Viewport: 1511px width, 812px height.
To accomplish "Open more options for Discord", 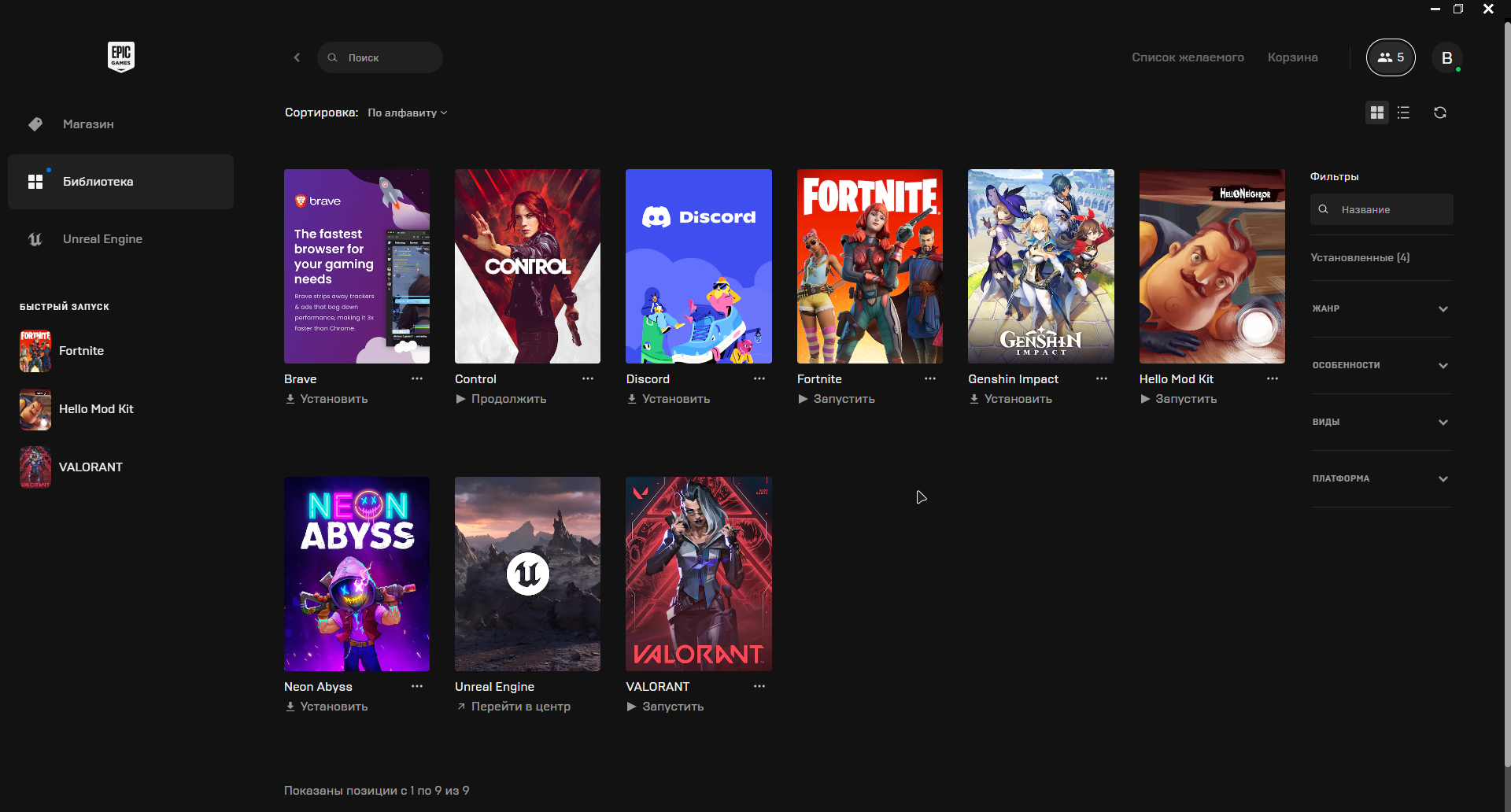I will pyautogui.click(x=759, y=378).
